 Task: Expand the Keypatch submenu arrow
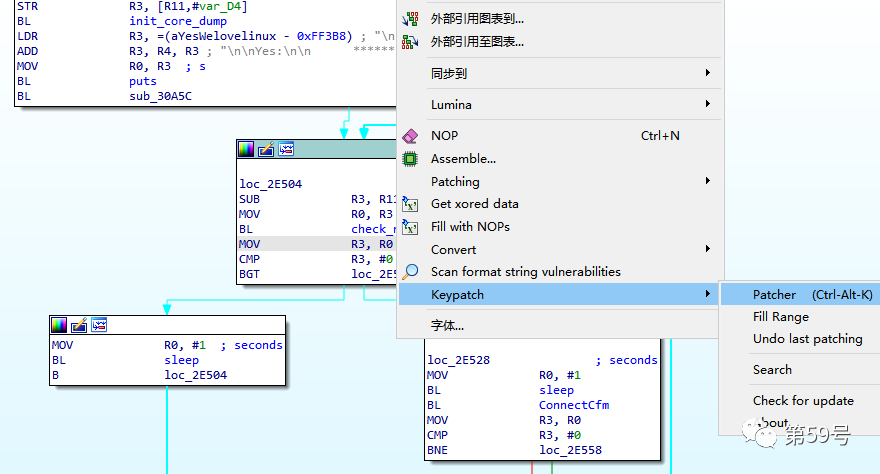(708, 294)
